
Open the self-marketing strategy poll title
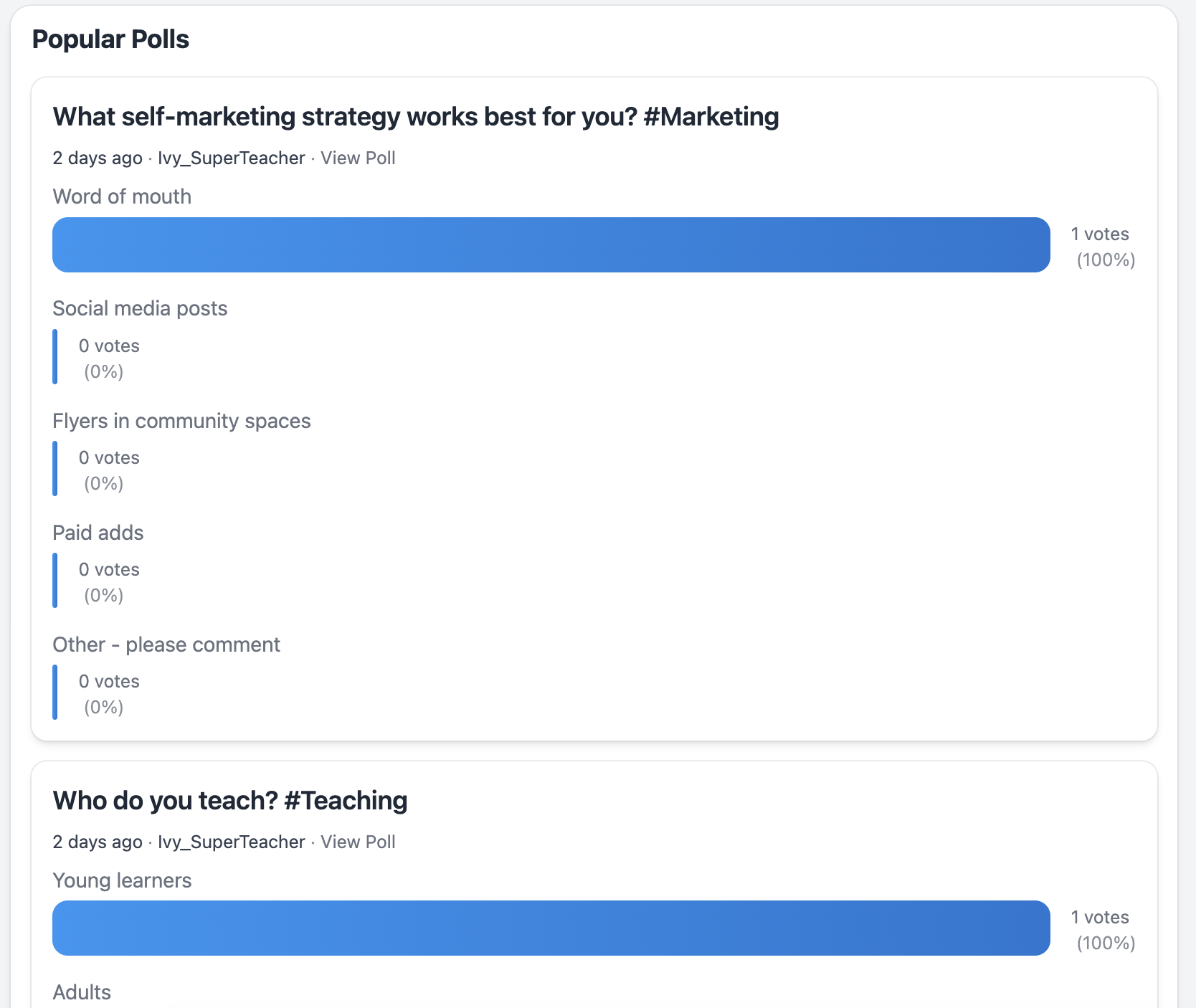point(415,117)
